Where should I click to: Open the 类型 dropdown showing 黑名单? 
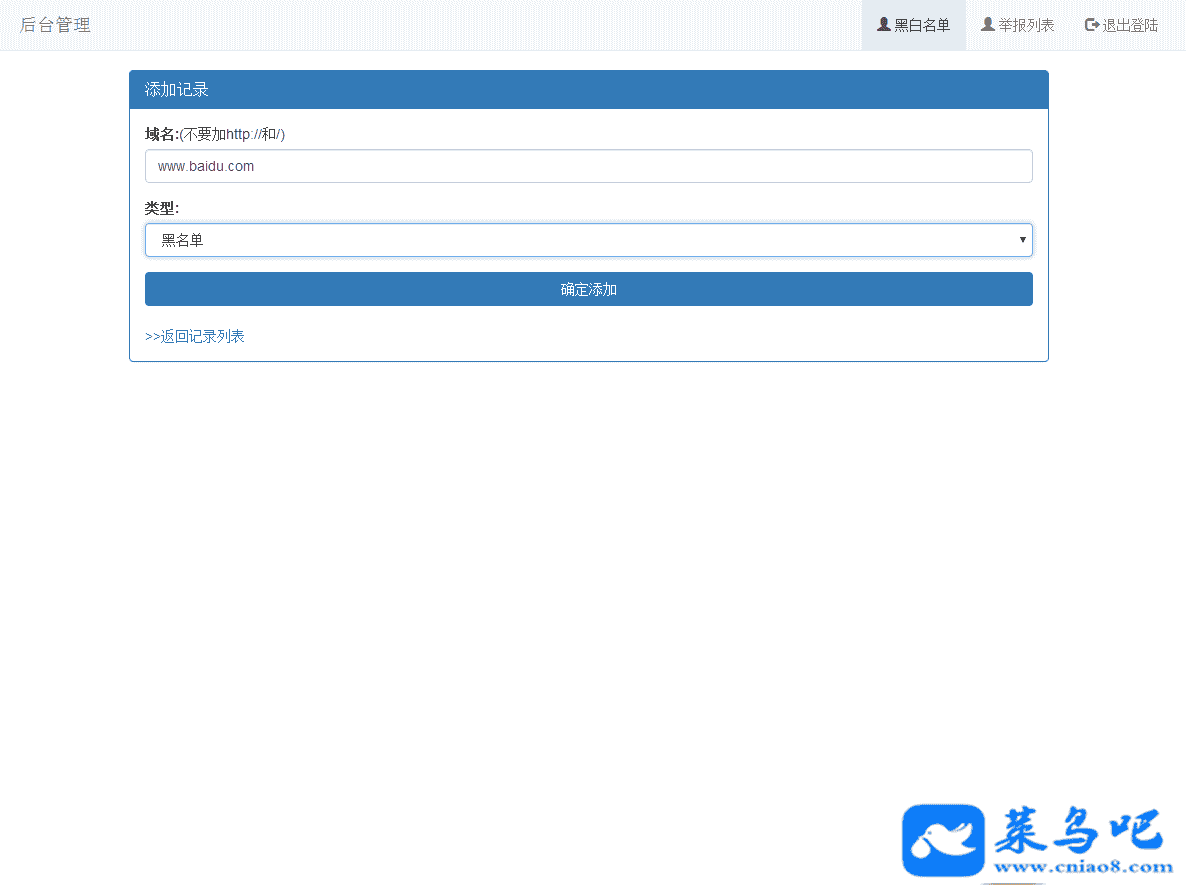click(588, 240)
